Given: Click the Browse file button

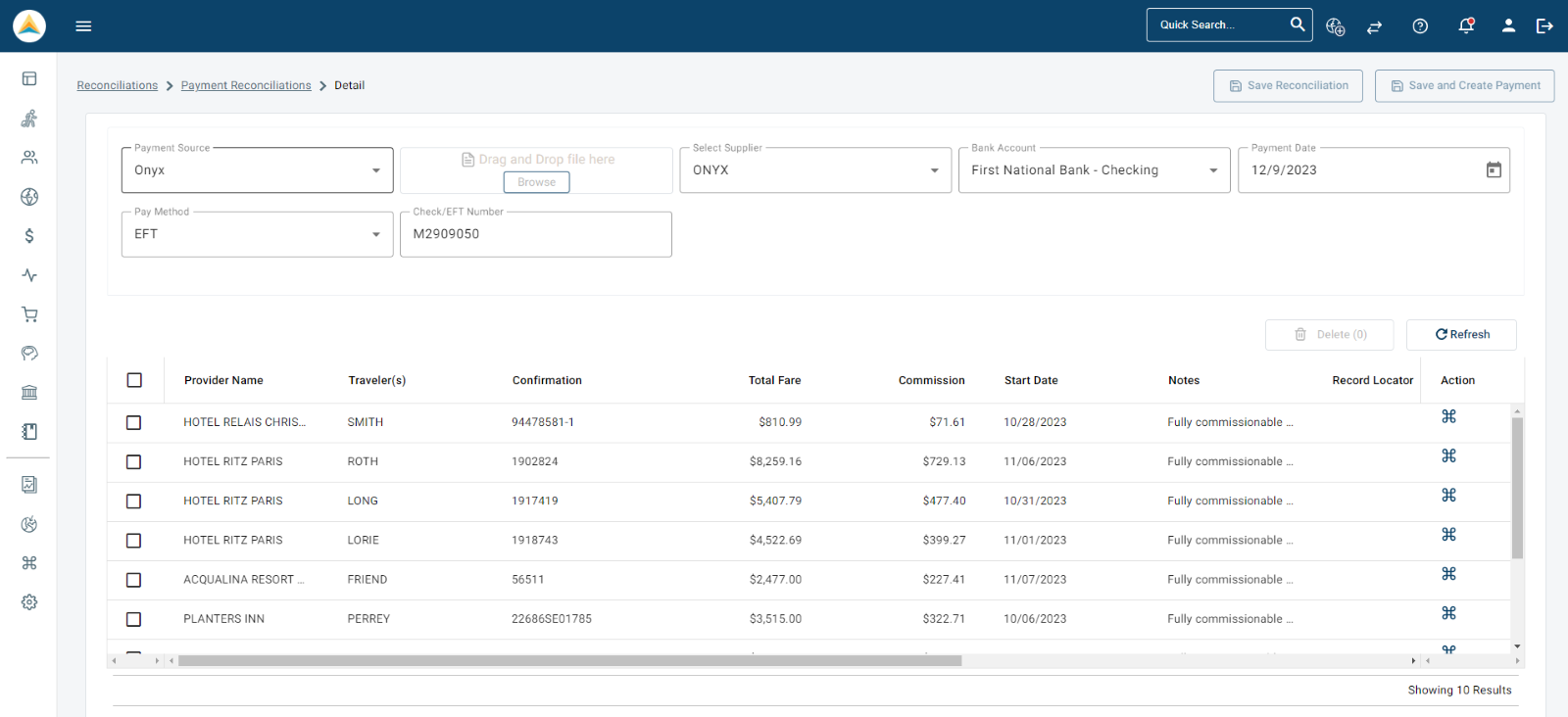Looking at the screenshot, I should [536, 182].
